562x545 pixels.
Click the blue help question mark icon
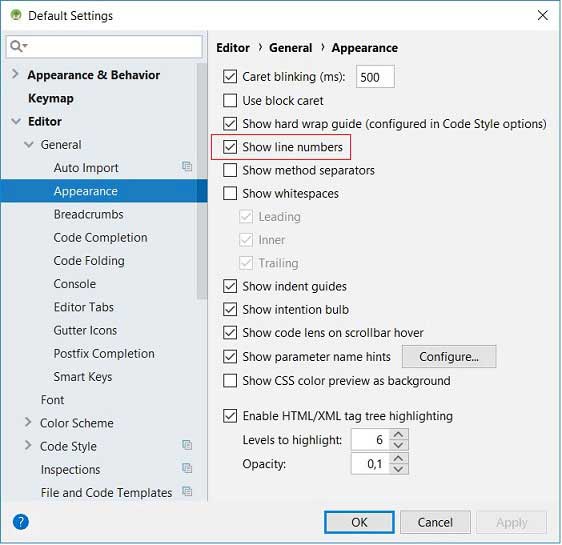(x=21, y=522)
